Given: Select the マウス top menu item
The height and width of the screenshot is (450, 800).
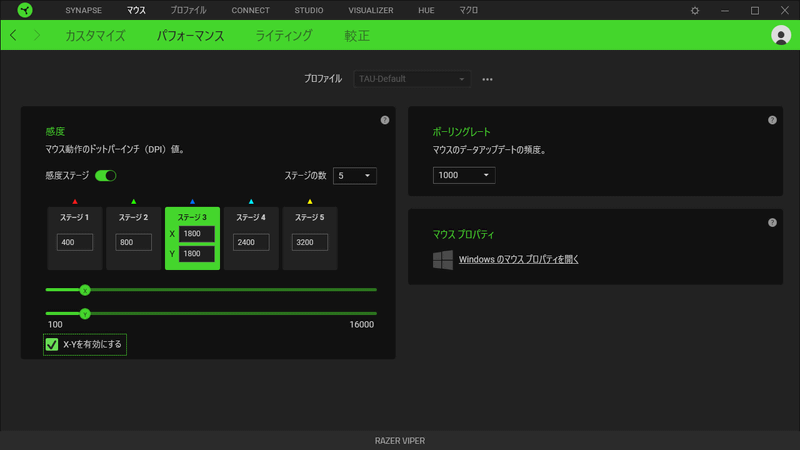Looking at the screenshot, I should pos(136,10).
